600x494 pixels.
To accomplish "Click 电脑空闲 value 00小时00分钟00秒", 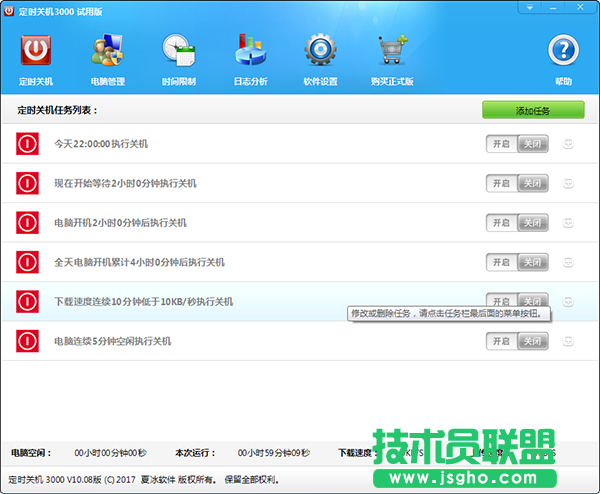I will pyautogui.click(x=111, y=453).
